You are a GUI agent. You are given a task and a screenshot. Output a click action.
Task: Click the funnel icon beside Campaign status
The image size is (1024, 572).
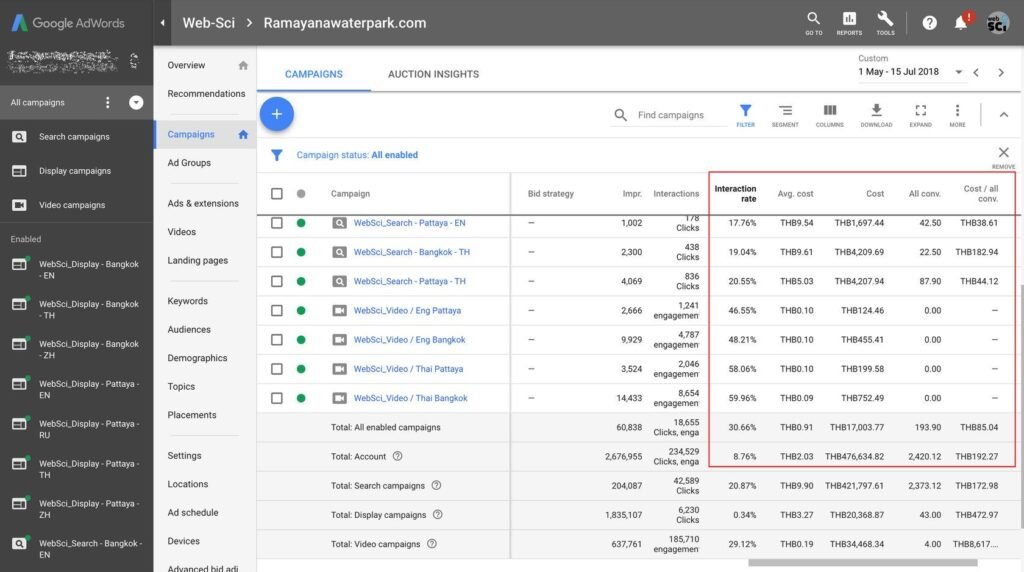point(277,155)
